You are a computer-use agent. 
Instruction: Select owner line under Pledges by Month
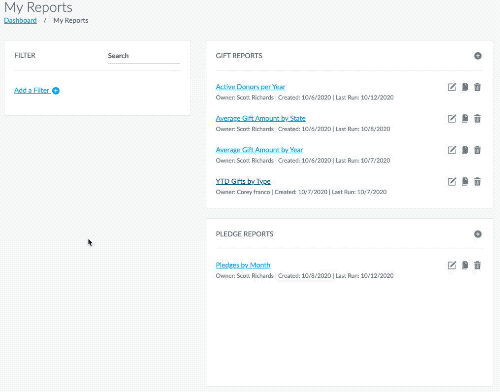pyautogui.click(x=305, y=276)
